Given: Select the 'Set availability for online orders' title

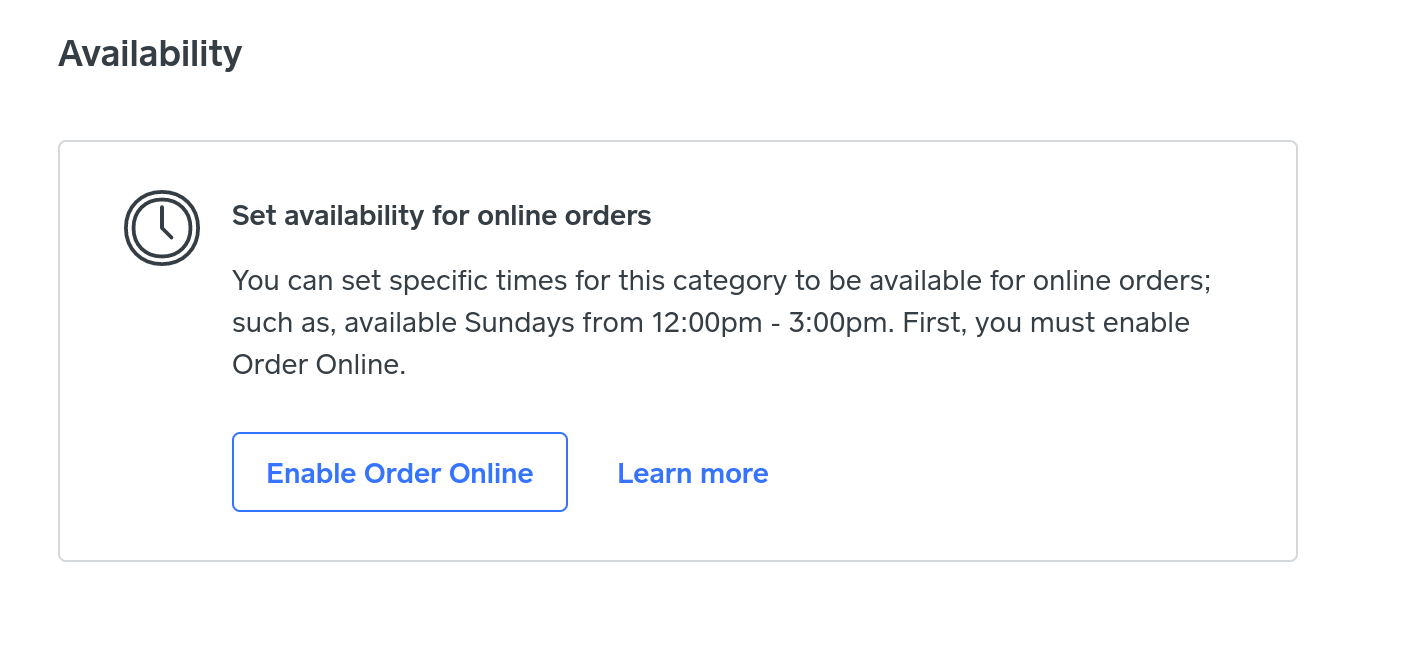Looking at the screenshot, I should click(441, 215).
